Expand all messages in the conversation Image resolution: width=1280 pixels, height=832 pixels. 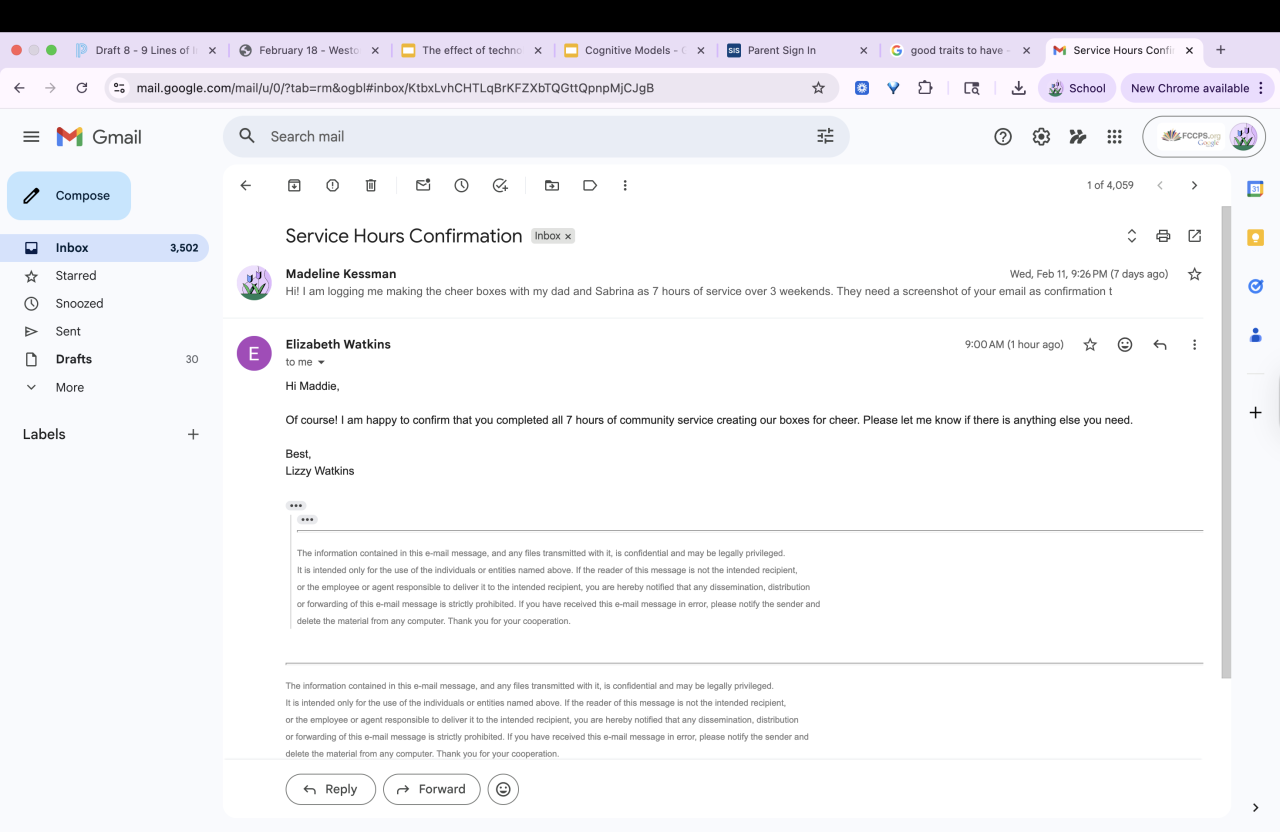click(1132, 236)
